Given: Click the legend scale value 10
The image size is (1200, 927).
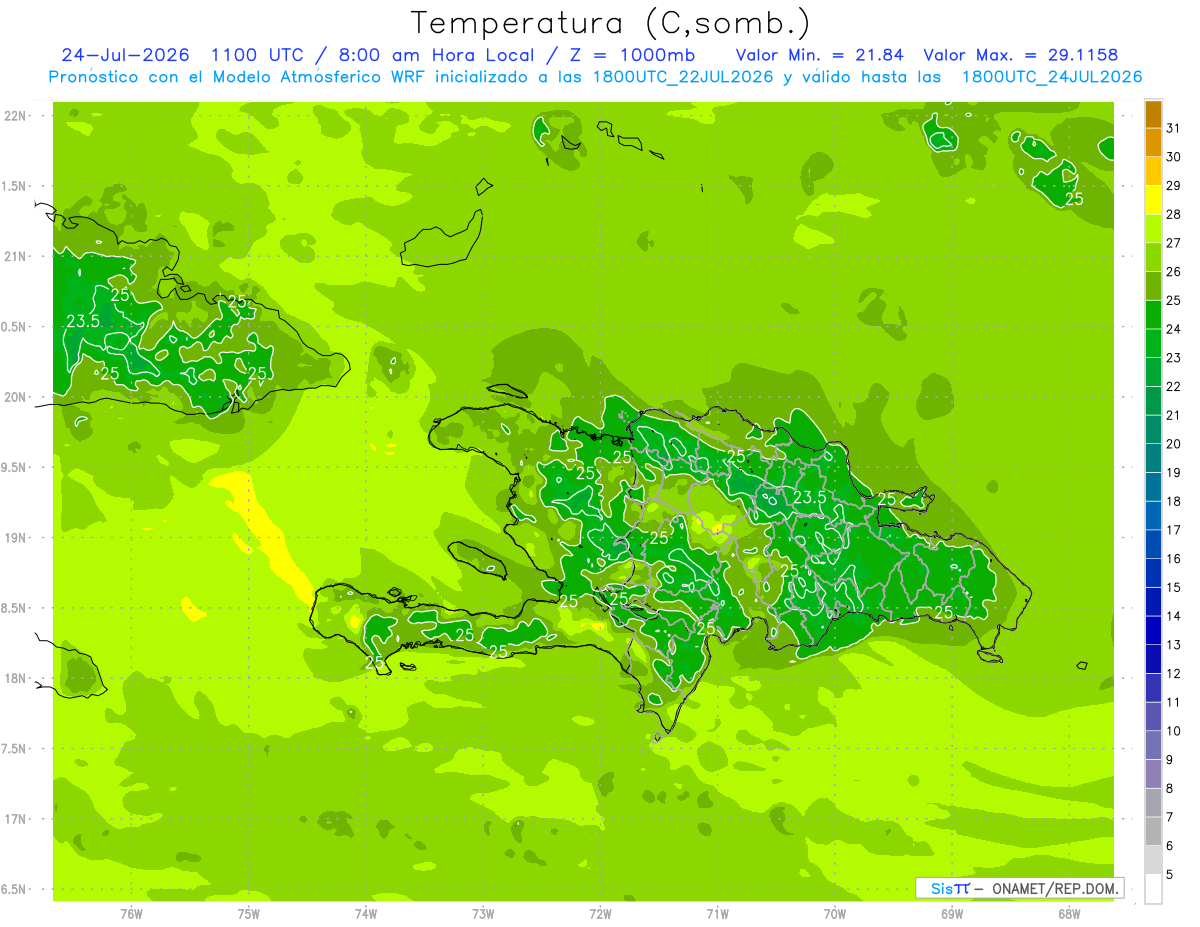Looking at the screenshot, I should tap(1174, 731).
